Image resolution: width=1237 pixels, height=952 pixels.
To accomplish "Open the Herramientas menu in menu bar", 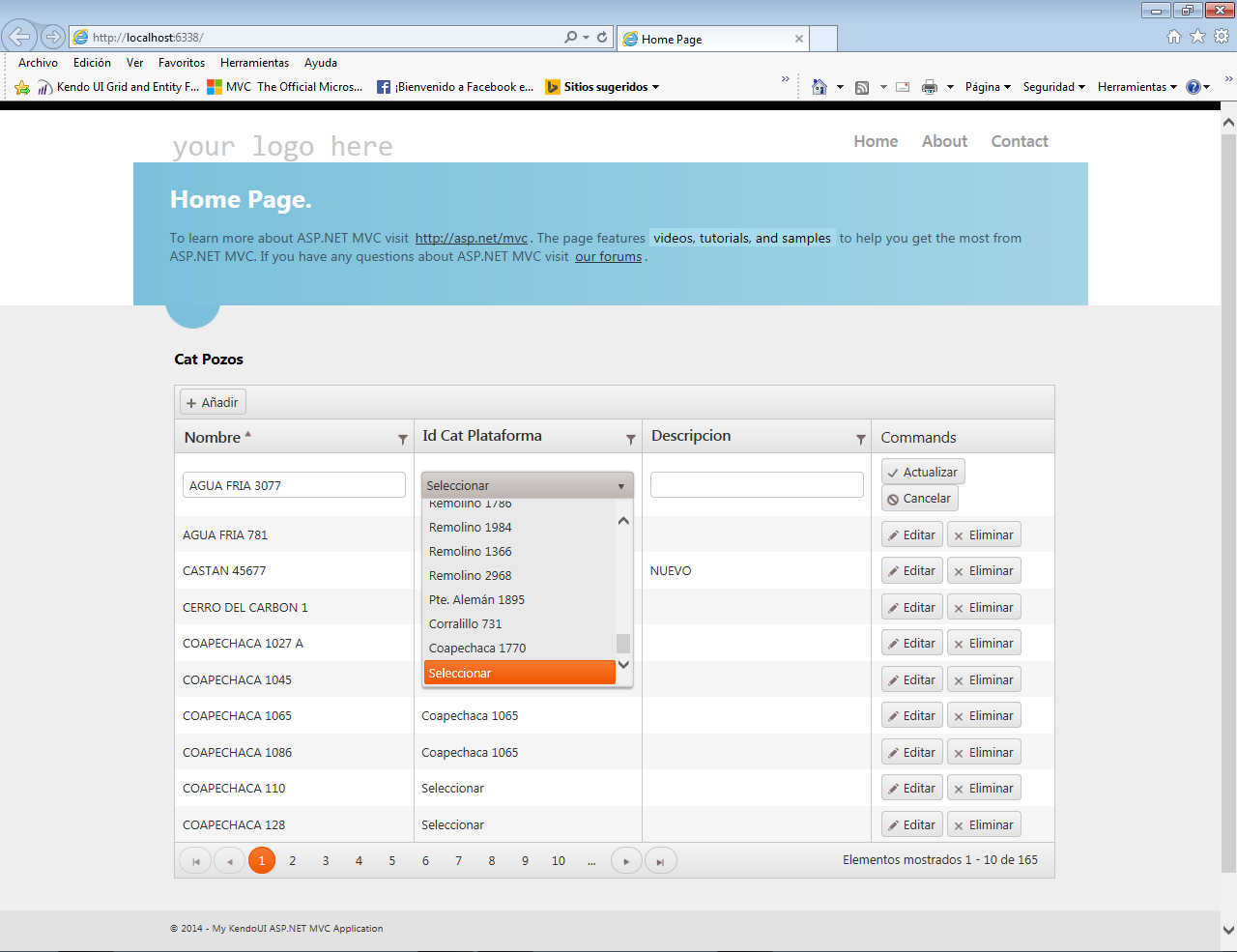I will (254, 63).
